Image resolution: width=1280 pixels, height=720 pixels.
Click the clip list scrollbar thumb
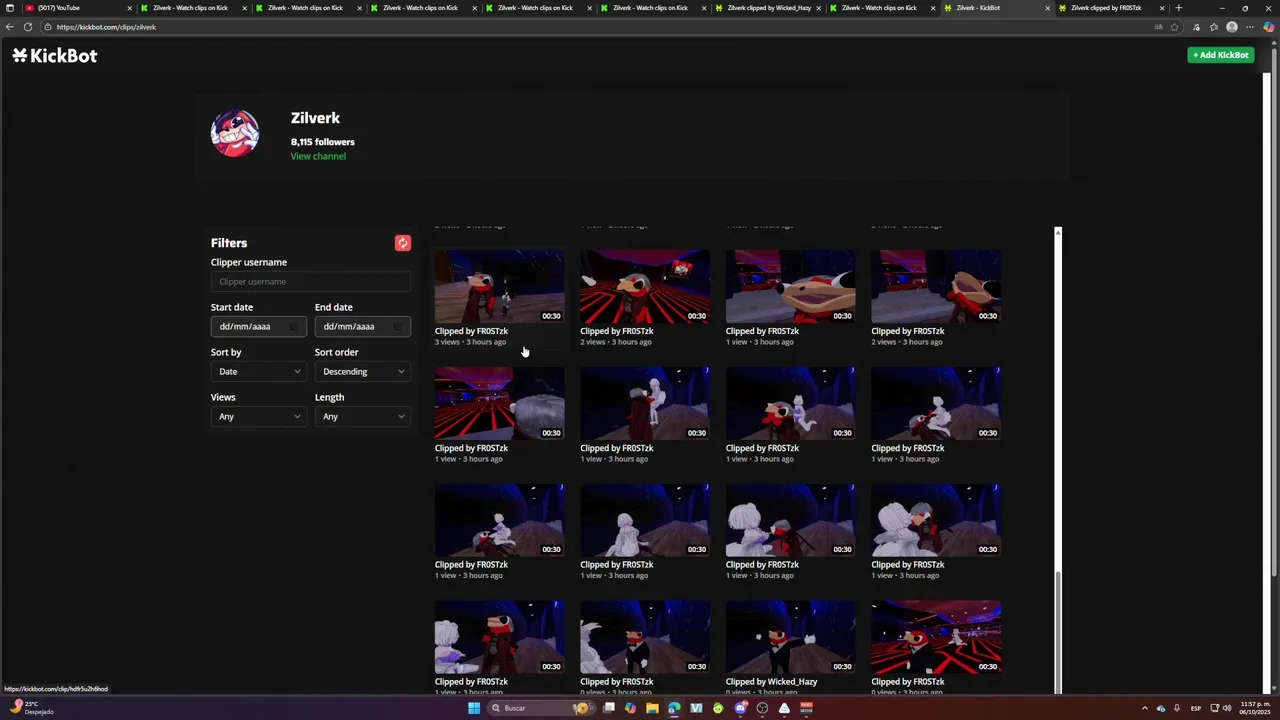1058,632
